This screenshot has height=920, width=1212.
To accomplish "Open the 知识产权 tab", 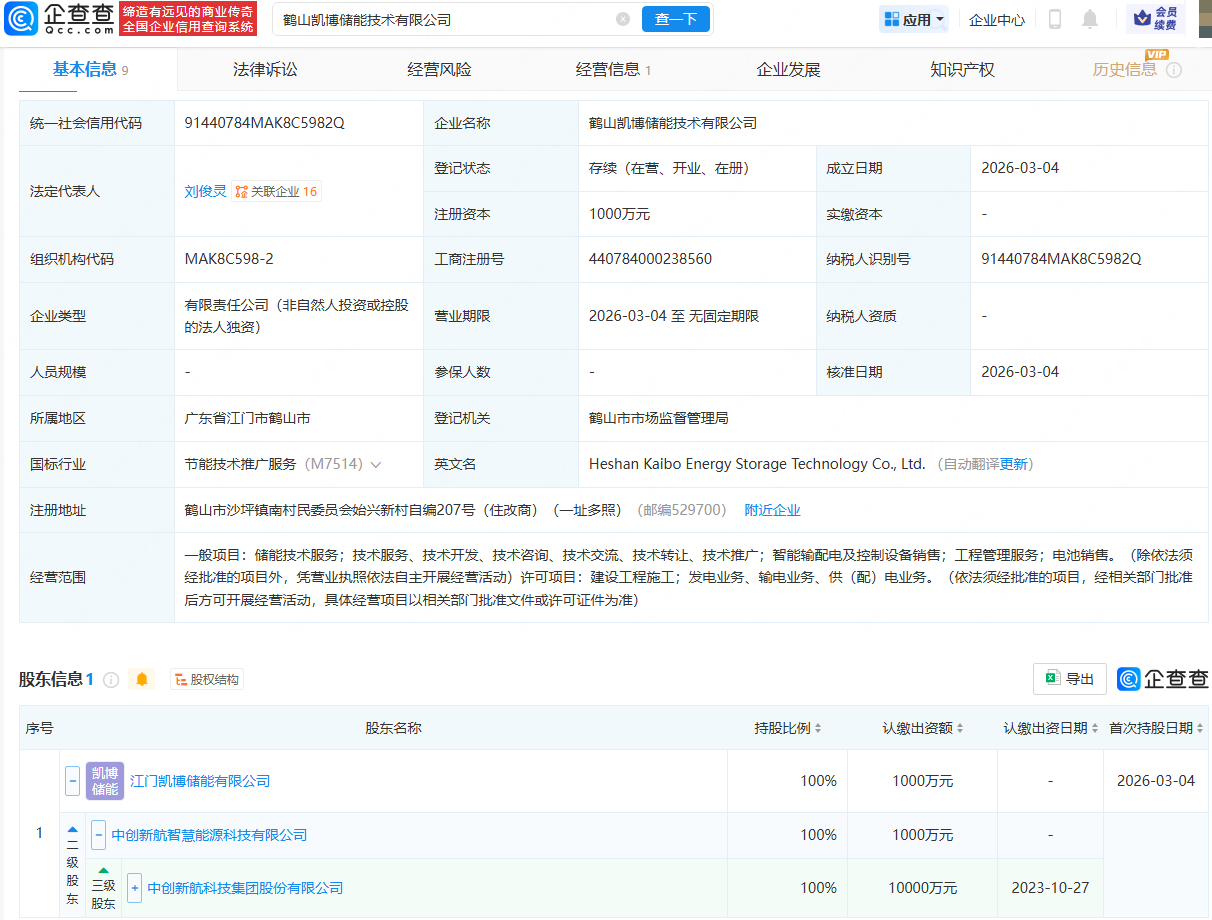I will pos(961,69).
